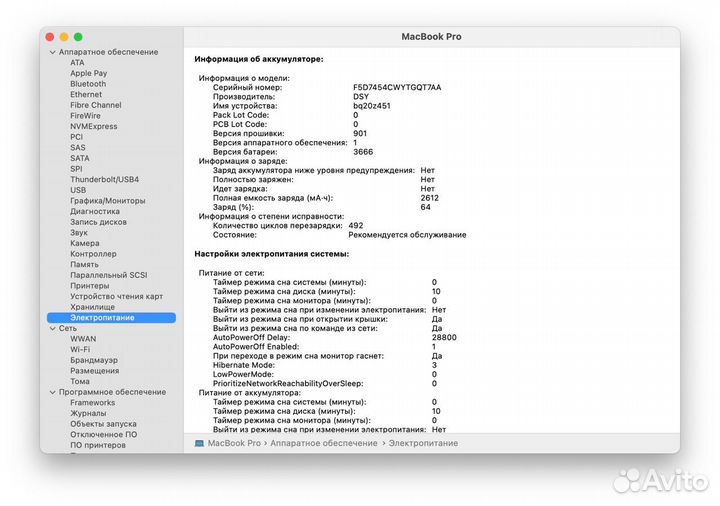This screenshot has width=720, height=506.
Task: Click Аппаратное обеспечение in the path bar
Action: point(323,444)
